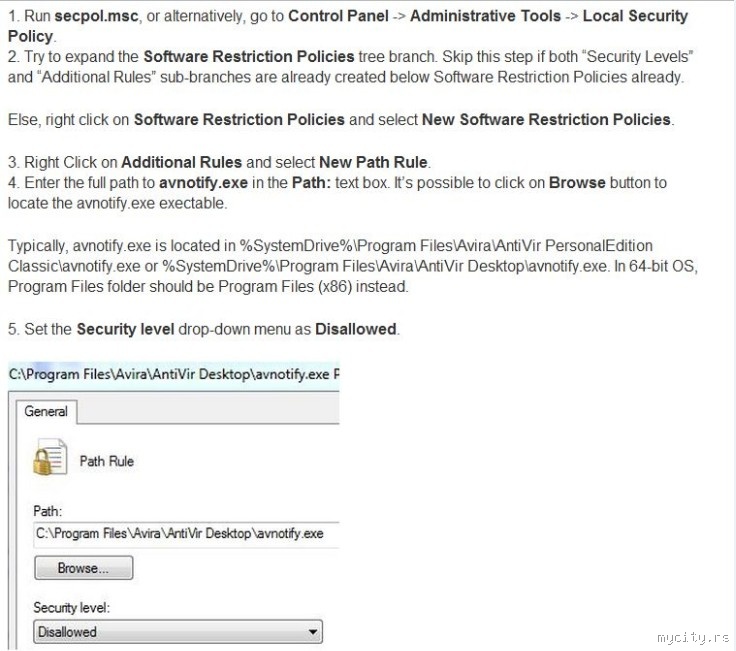The width and height of the screenshot is (736, 651).
Task: Click the Path Rule label beside the padlock
Action: tap(106, 461)
